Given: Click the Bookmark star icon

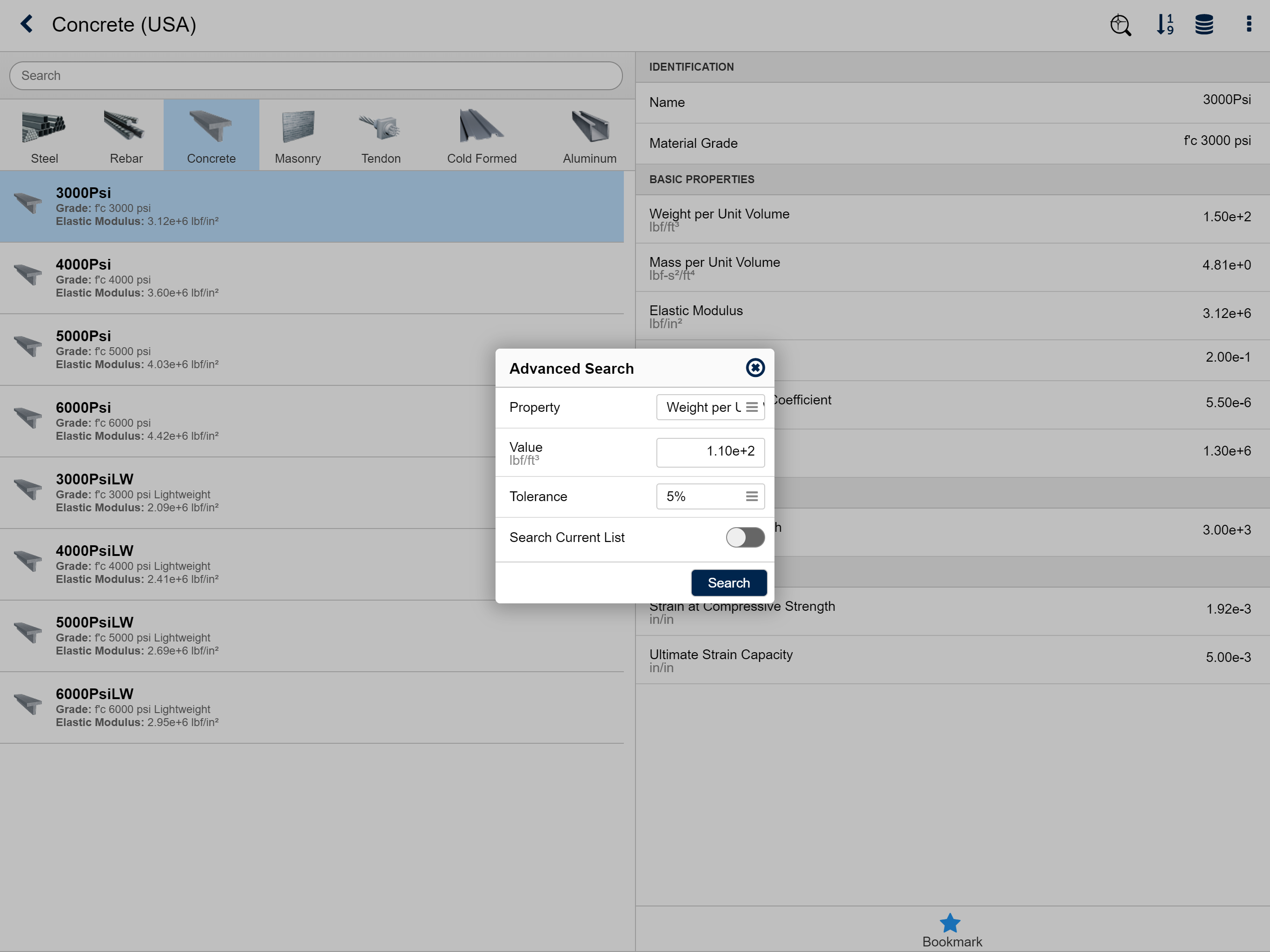Looking at the screenshot, I should tap(950, 923).
